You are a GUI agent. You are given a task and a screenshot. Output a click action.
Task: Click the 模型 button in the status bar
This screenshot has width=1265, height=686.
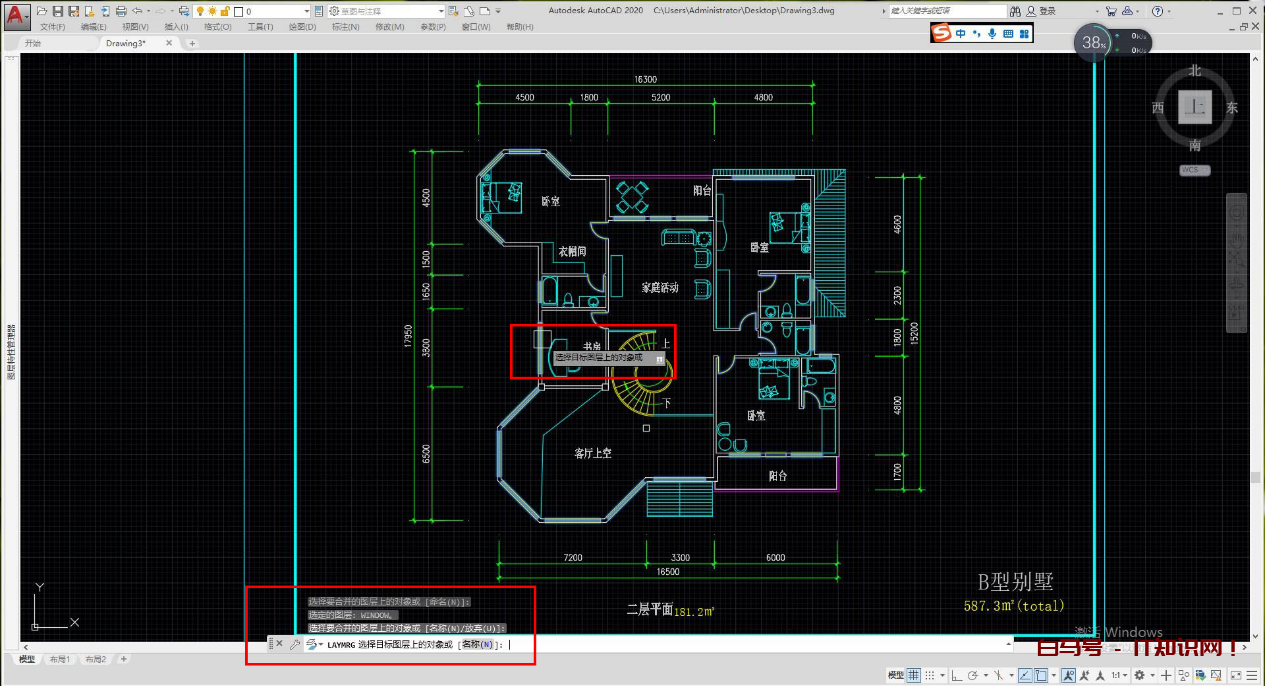[x=897, y=675]
